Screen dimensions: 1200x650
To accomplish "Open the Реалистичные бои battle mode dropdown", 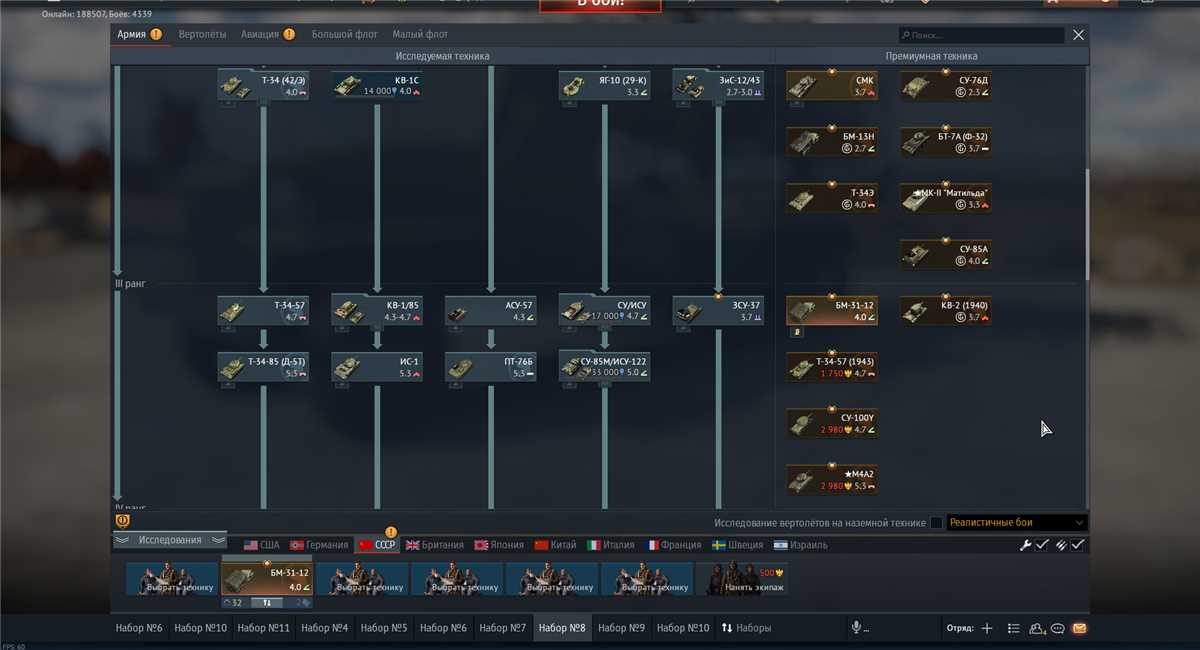I will pyautogui.click(x=1016, y=522).
